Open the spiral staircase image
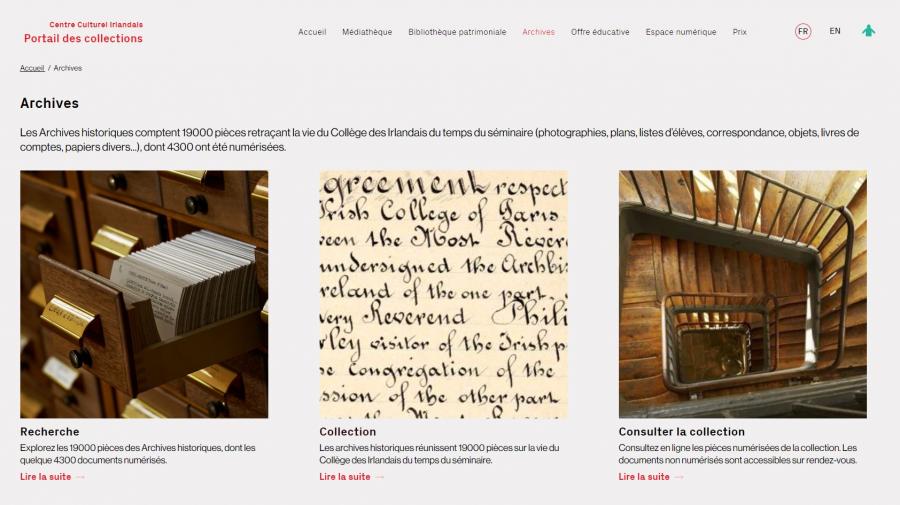 pos(743,294)
